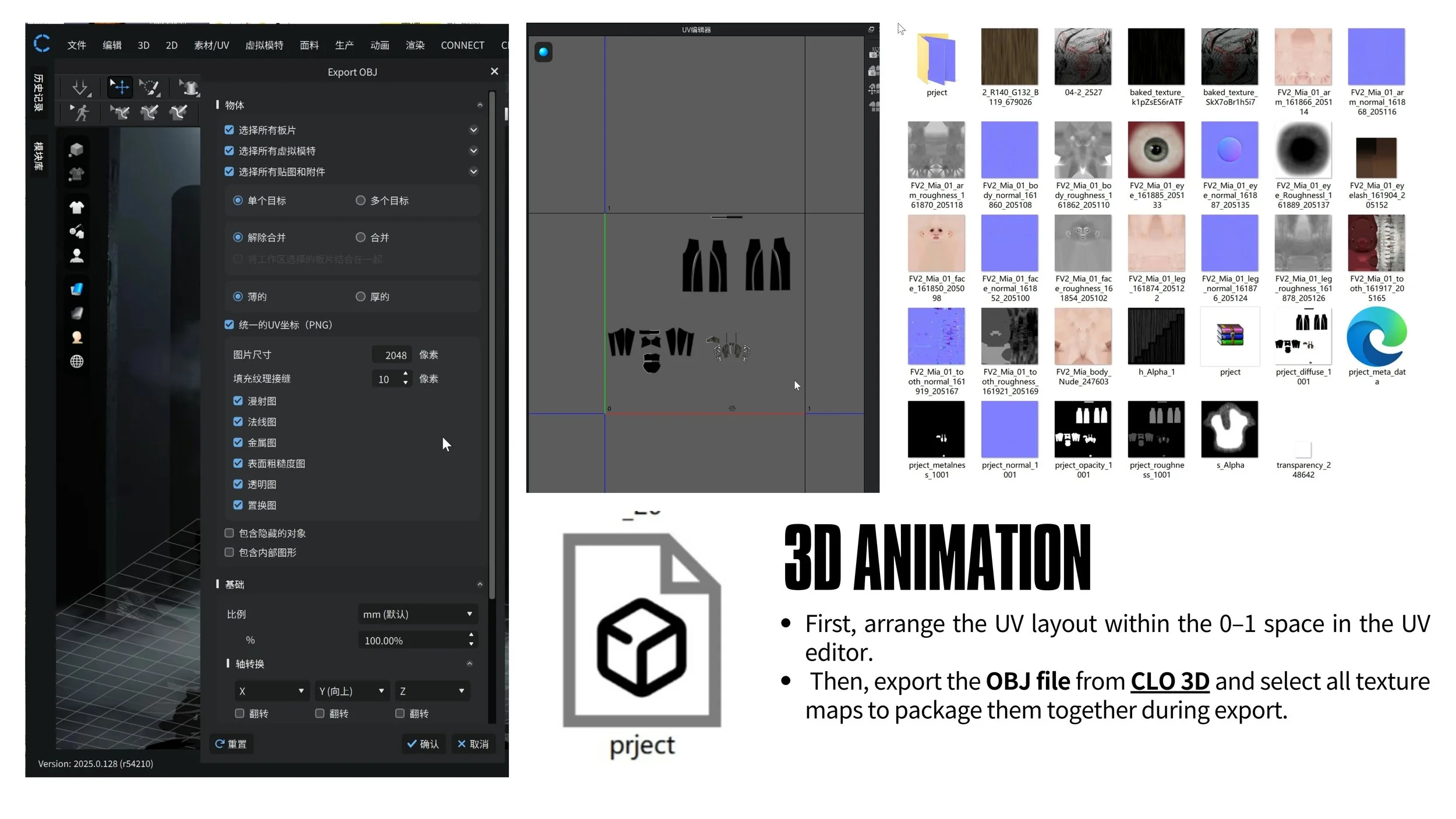Open the 素材/UV menu
Viewport: 1456px width, 819px height.
tap(211, 45)
